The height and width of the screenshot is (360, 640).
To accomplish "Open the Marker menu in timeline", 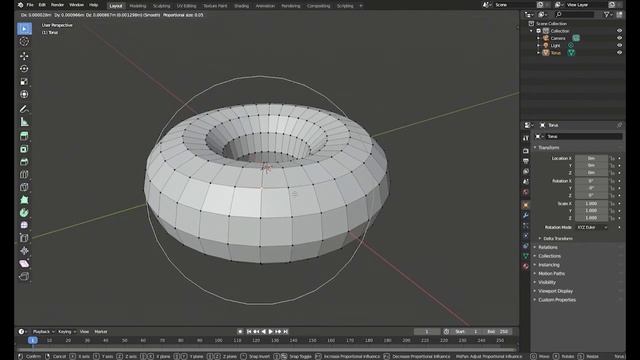I will 101,331.
